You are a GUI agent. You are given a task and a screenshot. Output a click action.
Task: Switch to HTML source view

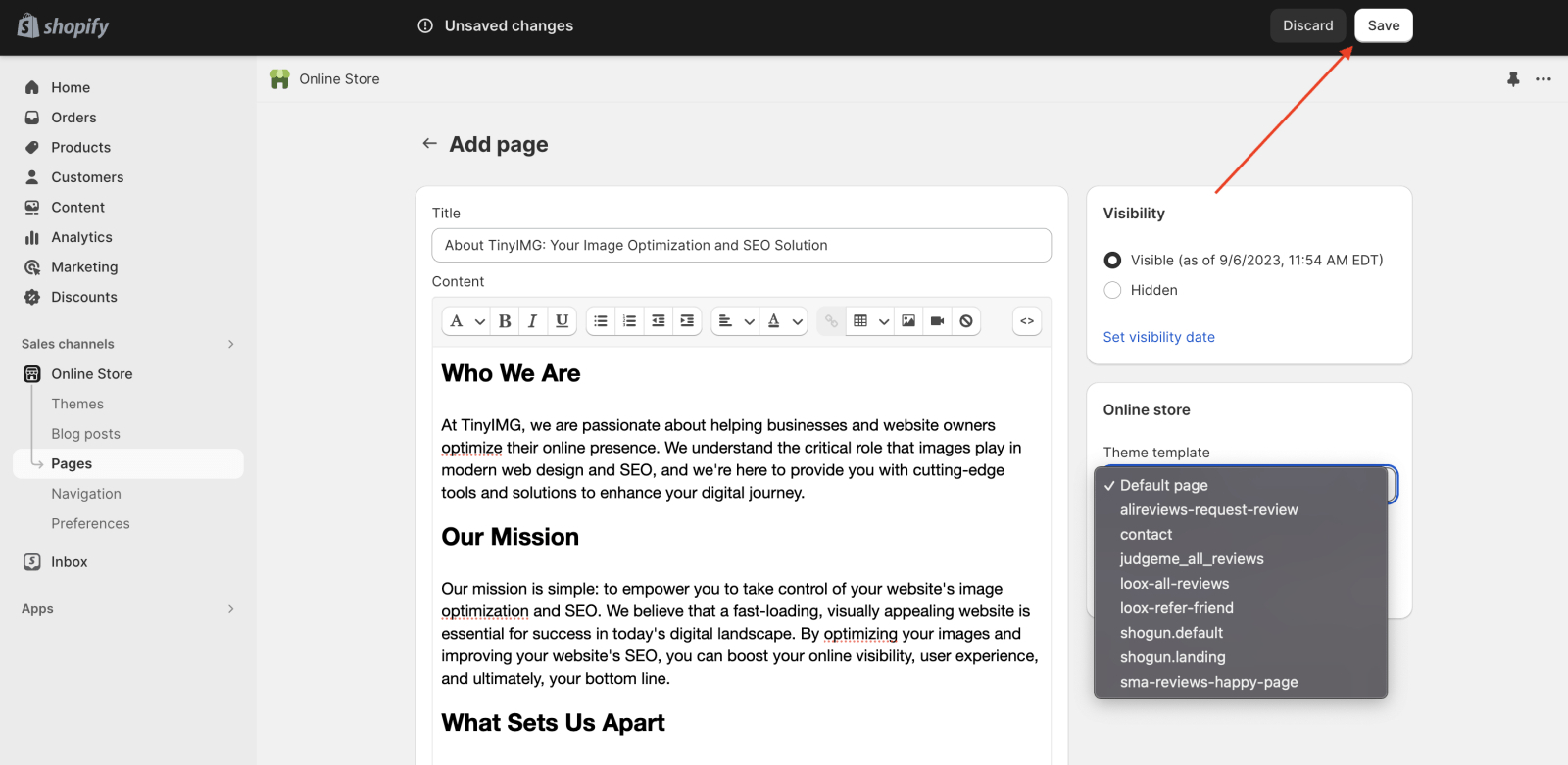tap(1027, 321)
